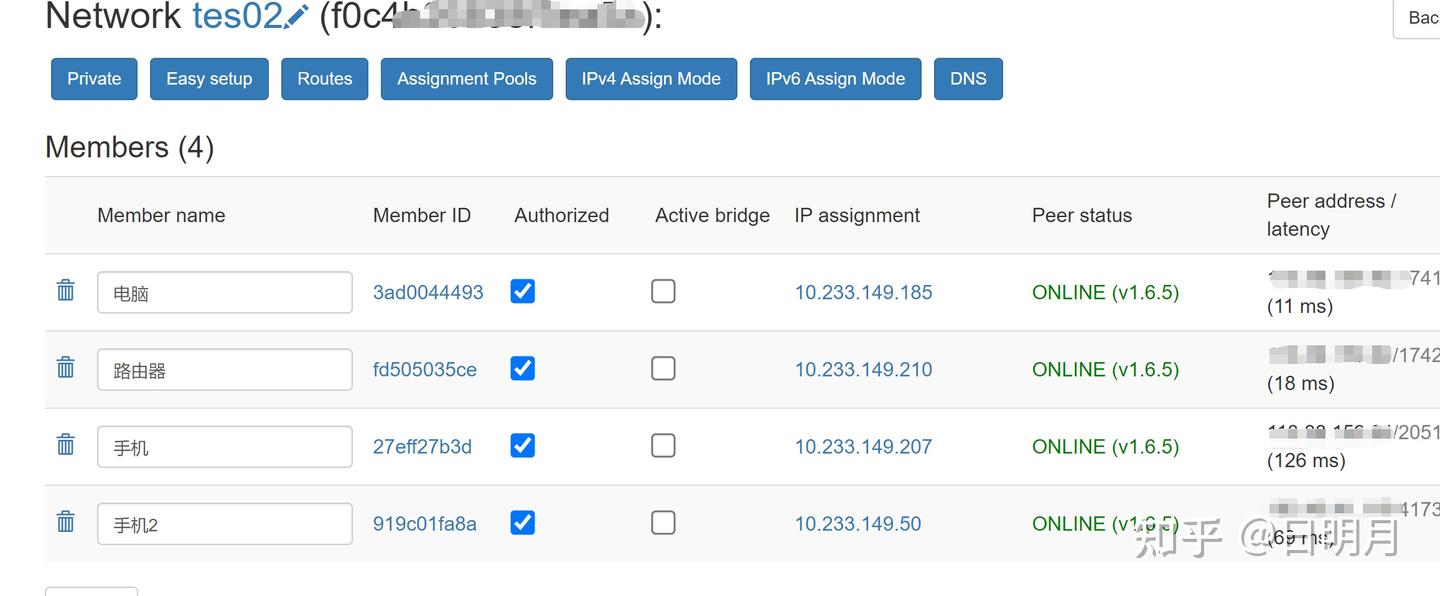Open IPv6 Assign Mode
Viewport: 1440px width, 596px height.
coord(836,79)
